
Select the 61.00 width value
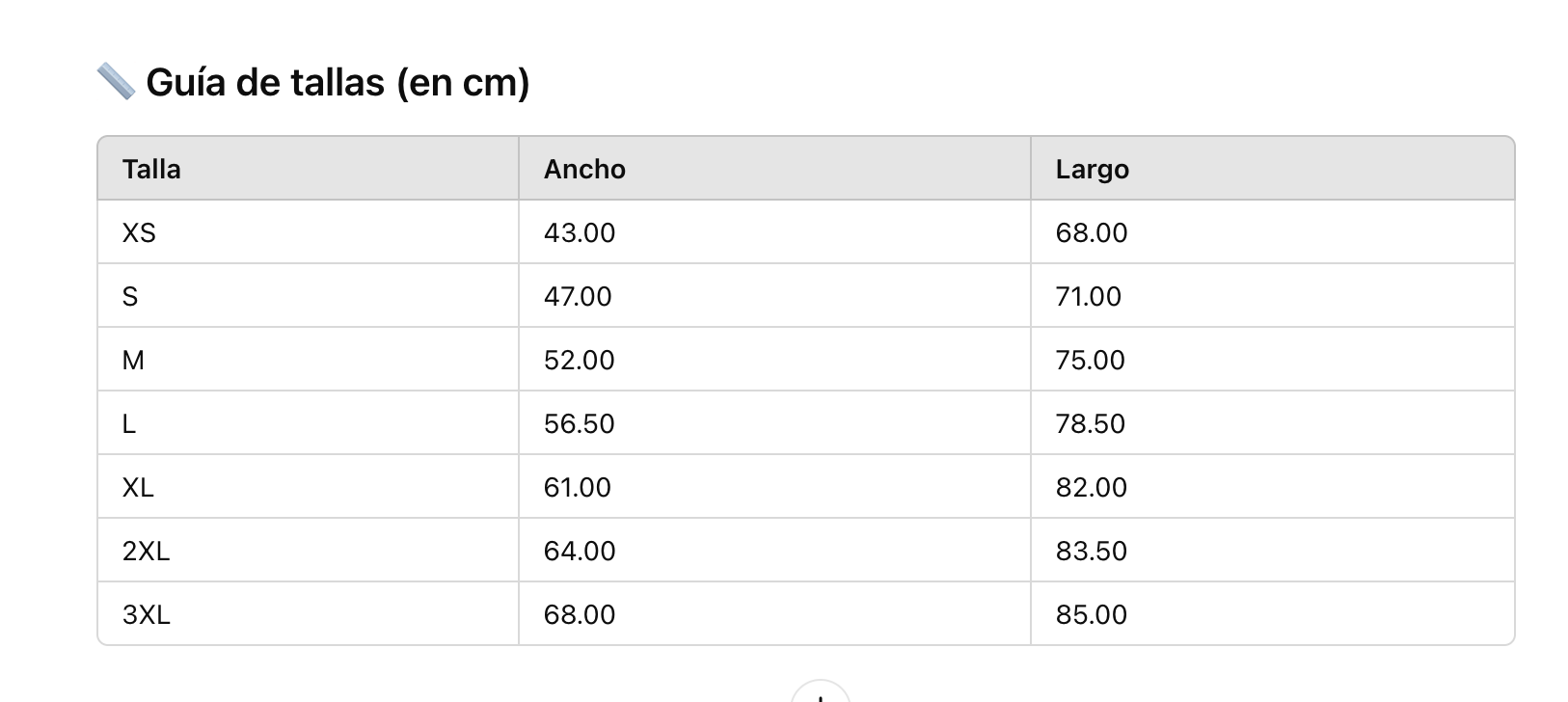point(577,487)
